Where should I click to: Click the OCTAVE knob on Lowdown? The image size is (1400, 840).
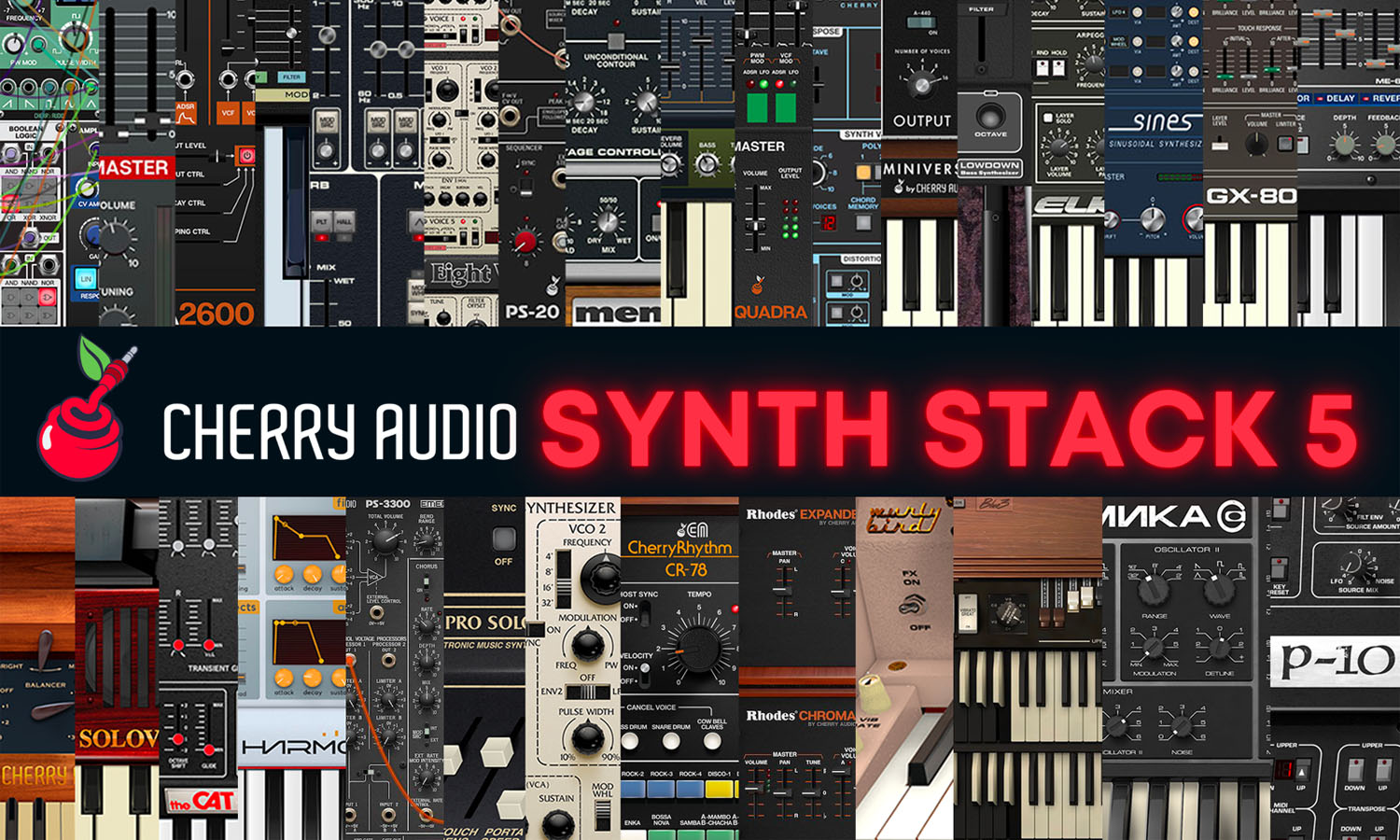990,116
